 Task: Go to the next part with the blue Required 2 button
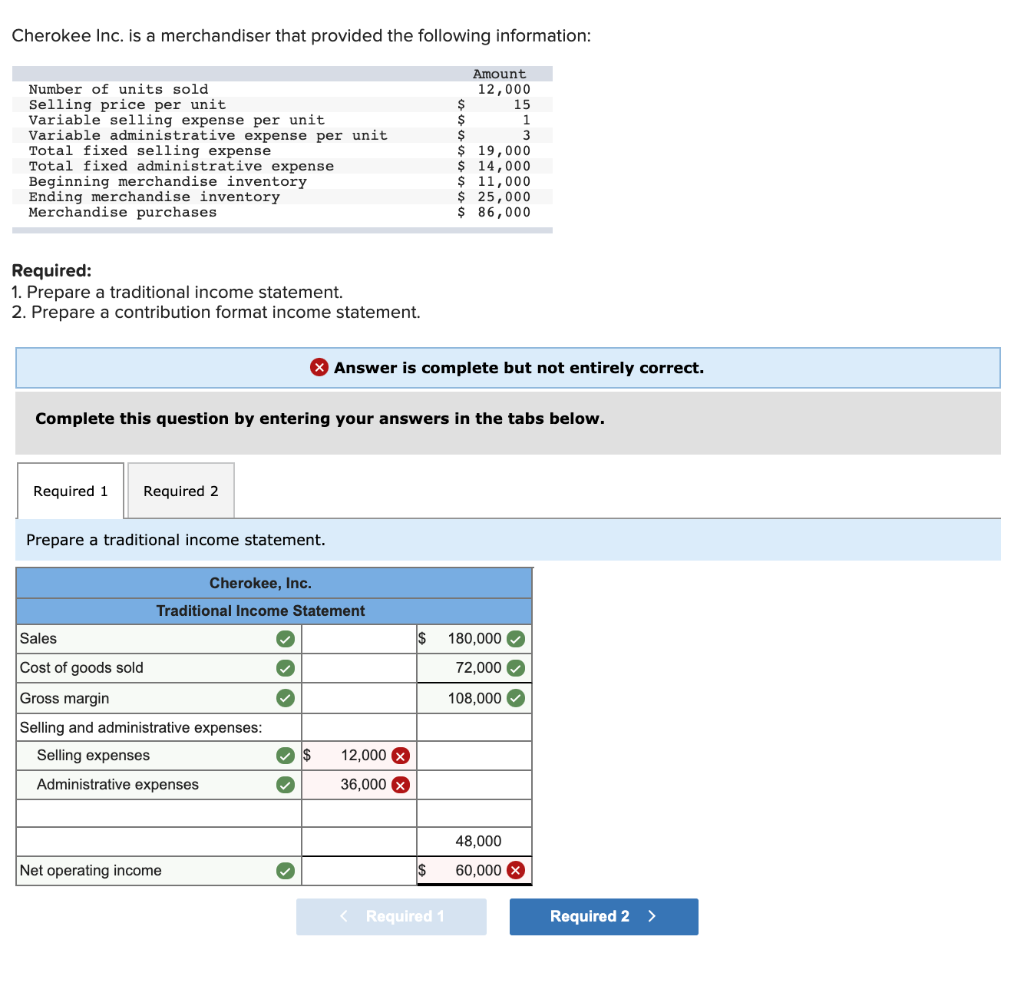603,916
